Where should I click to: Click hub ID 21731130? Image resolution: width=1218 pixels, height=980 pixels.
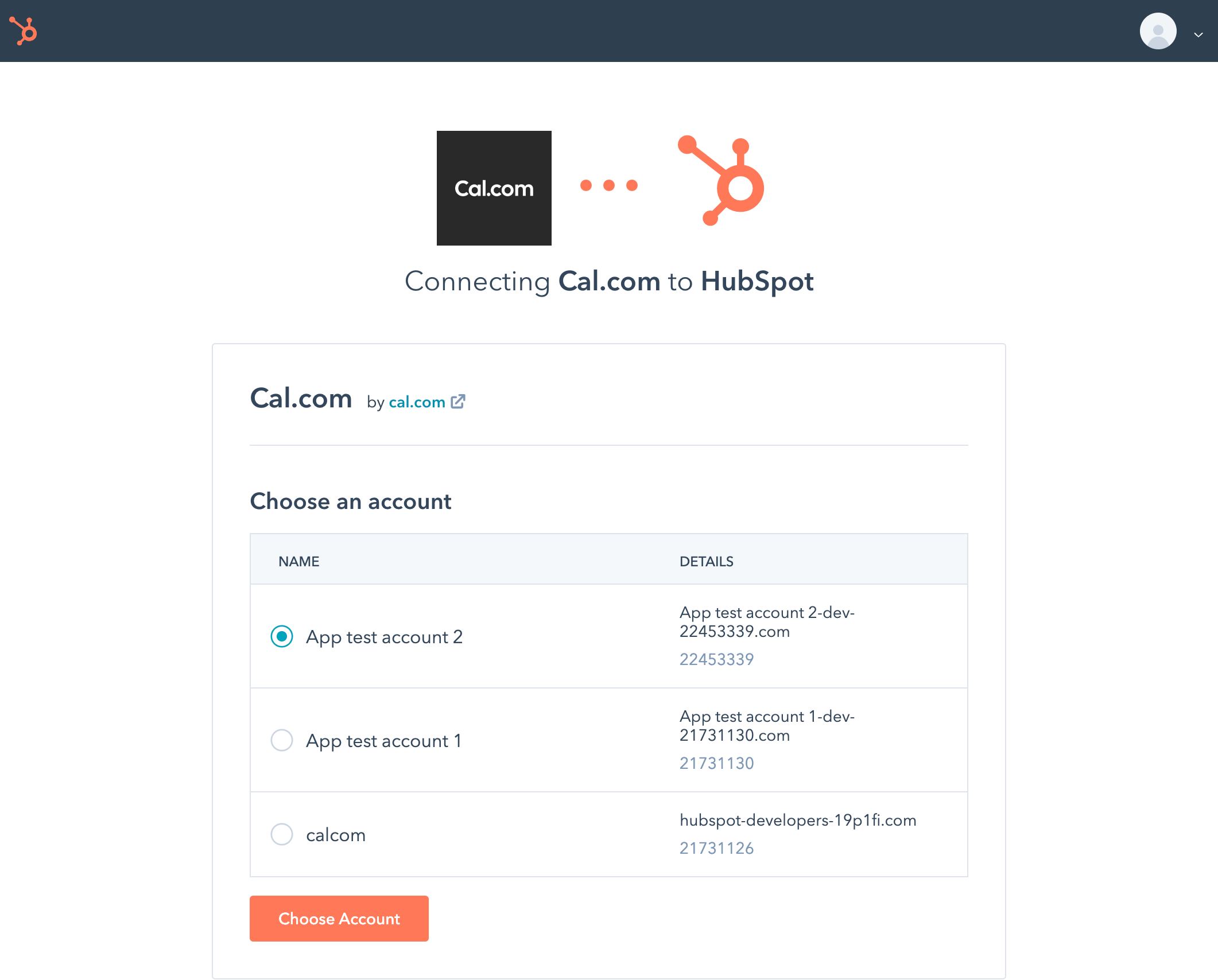[x=716, y=763]
